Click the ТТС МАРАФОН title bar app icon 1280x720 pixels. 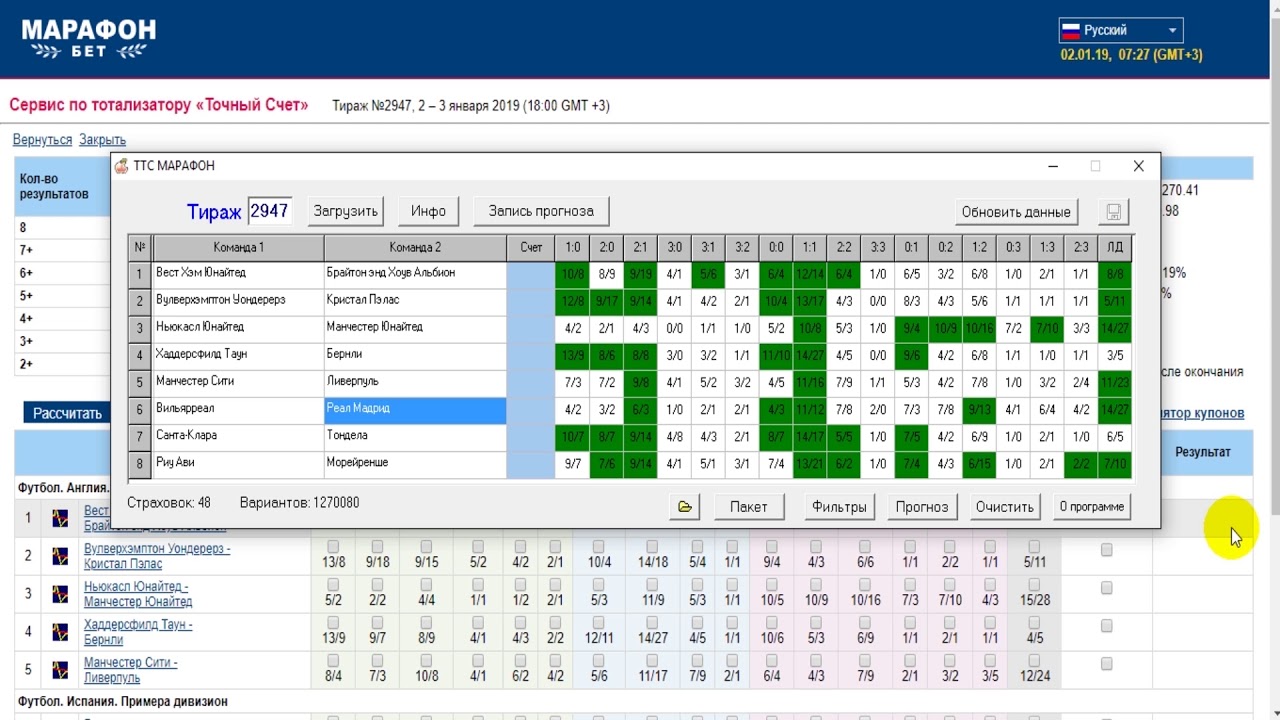pos(122,166)
